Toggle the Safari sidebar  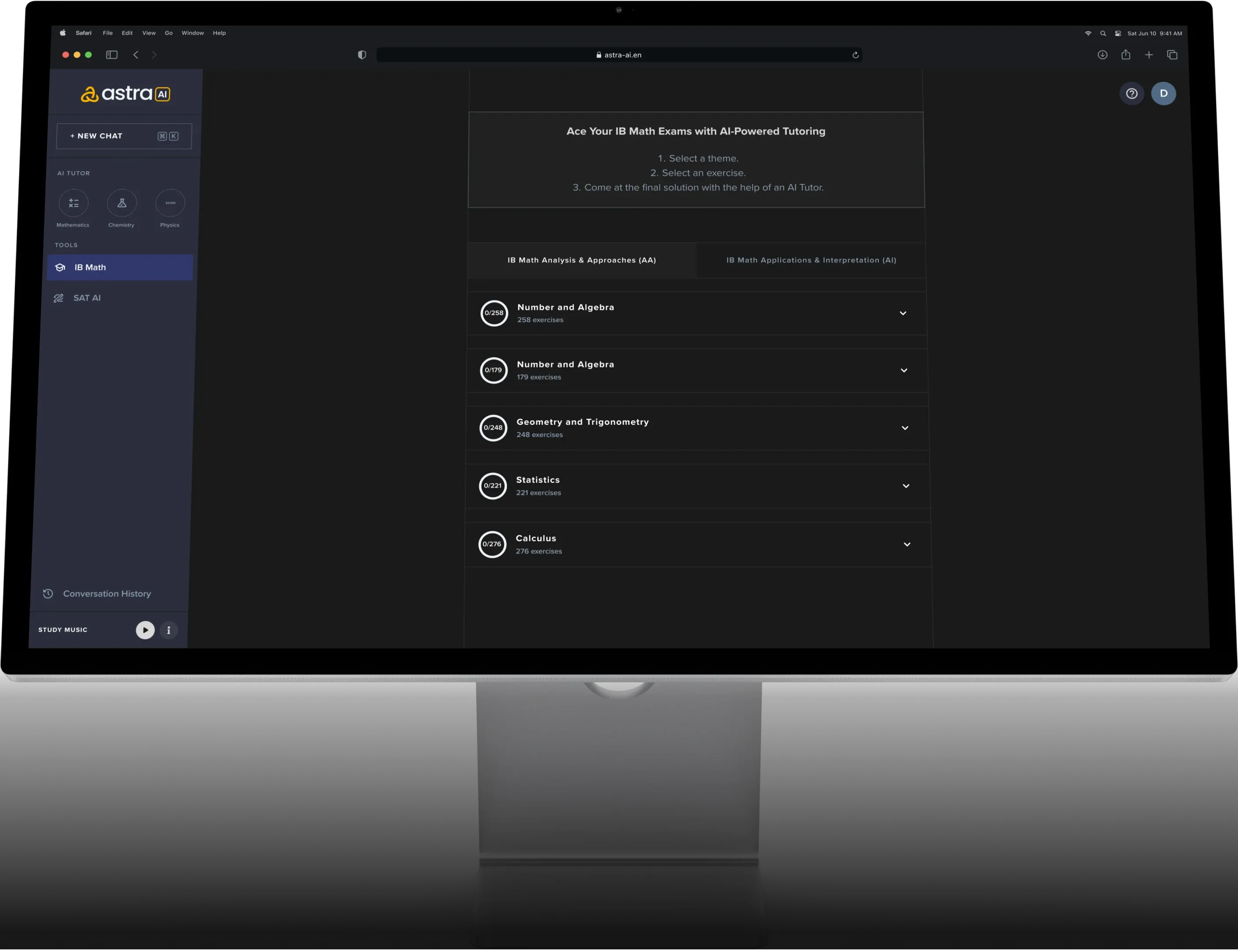(112, 55)
